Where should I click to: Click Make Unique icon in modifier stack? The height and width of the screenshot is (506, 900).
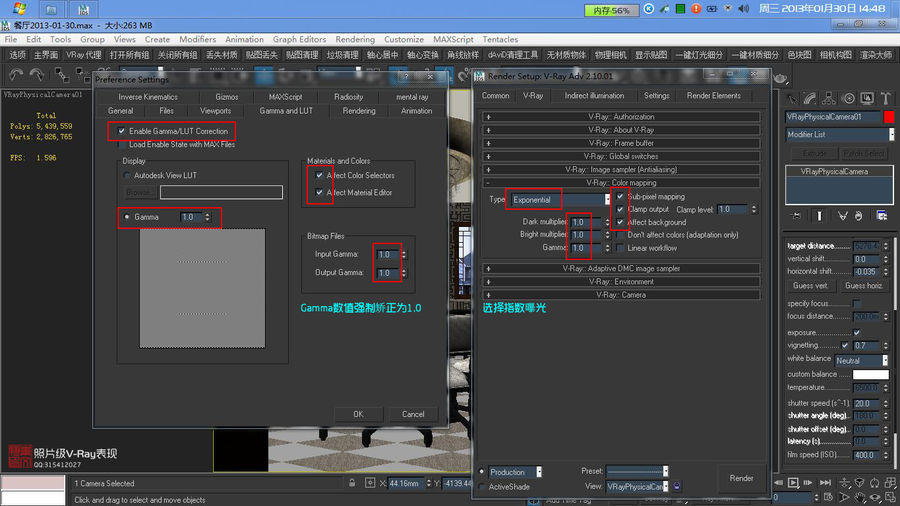[x=842, y=216]
